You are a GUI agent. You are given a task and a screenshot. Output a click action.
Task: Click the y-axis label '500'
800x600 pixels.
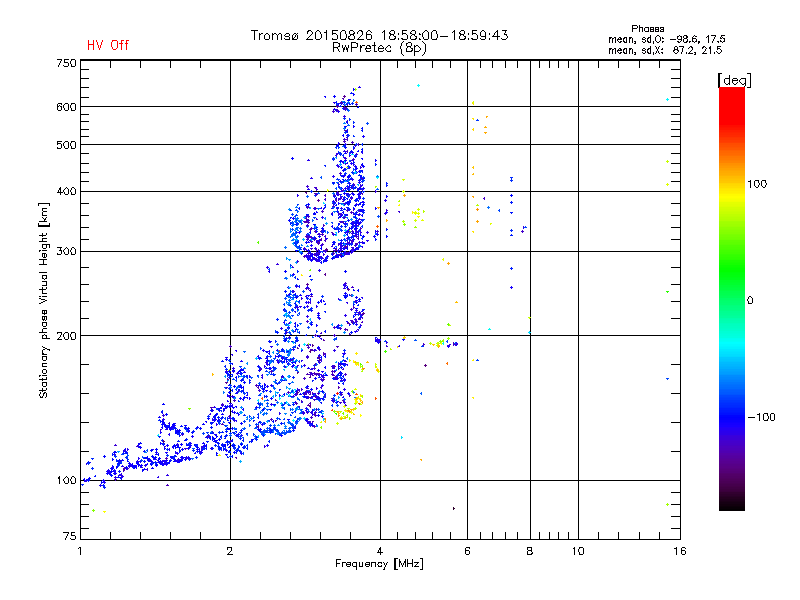pyautogui.click(x=66, y=145)
